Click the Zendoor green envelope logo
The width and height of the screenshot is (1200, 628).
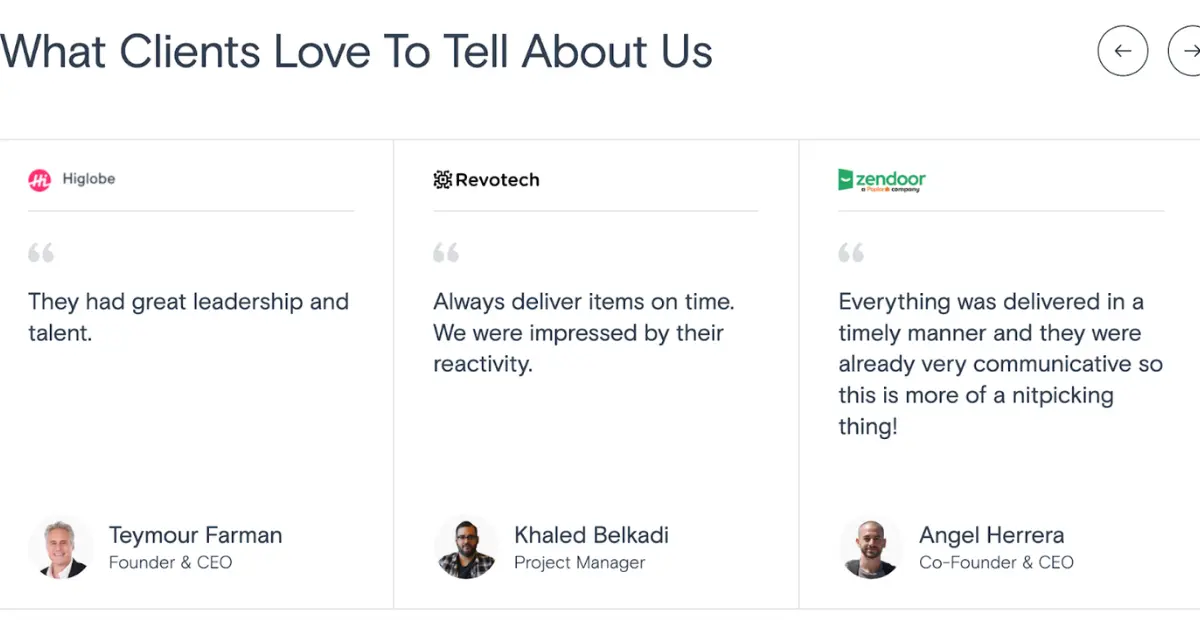pos(845,177)
